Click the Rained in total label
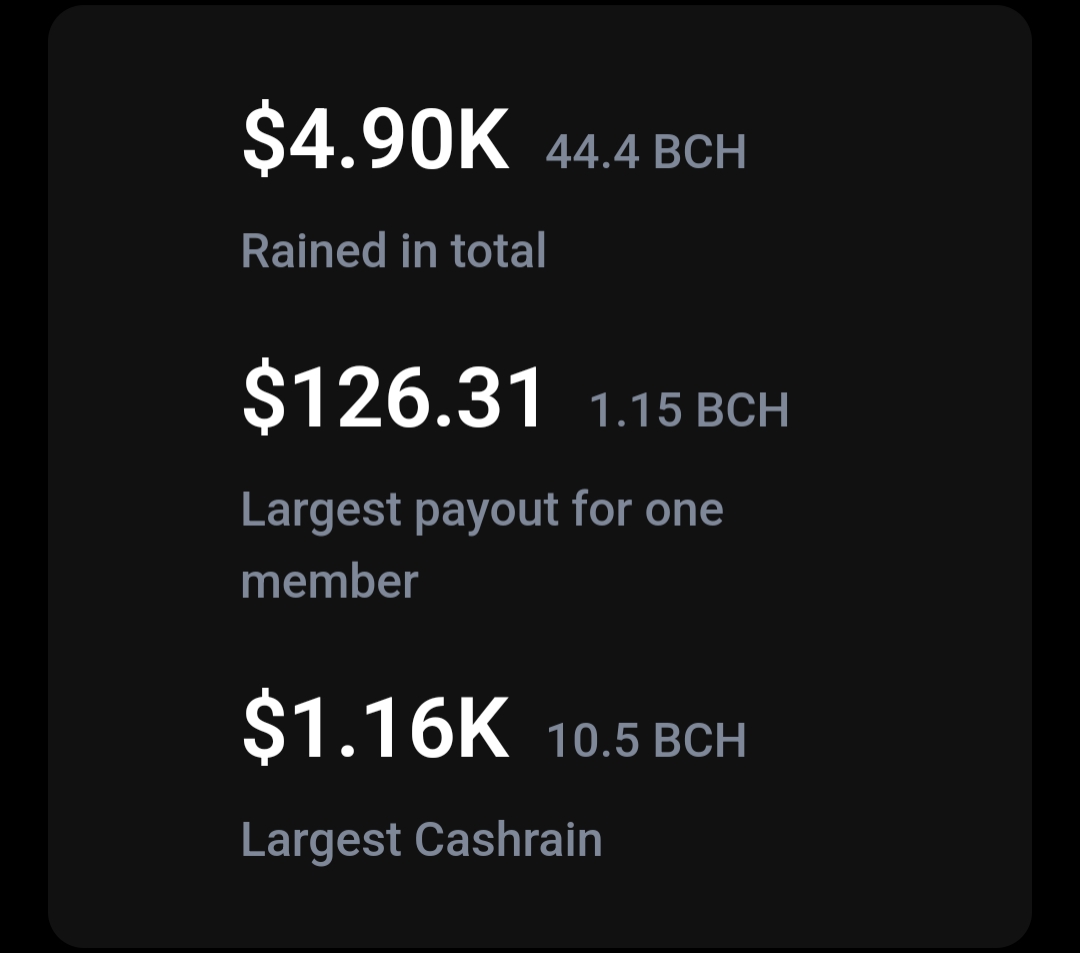The width and height of the screenshot is (1080, 953). [393, 250]
